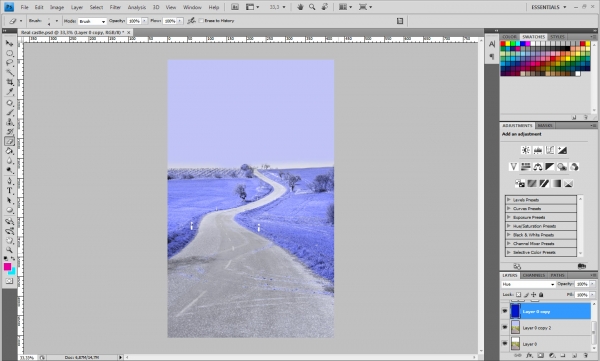Click the eraser Opacity input field

134,21
